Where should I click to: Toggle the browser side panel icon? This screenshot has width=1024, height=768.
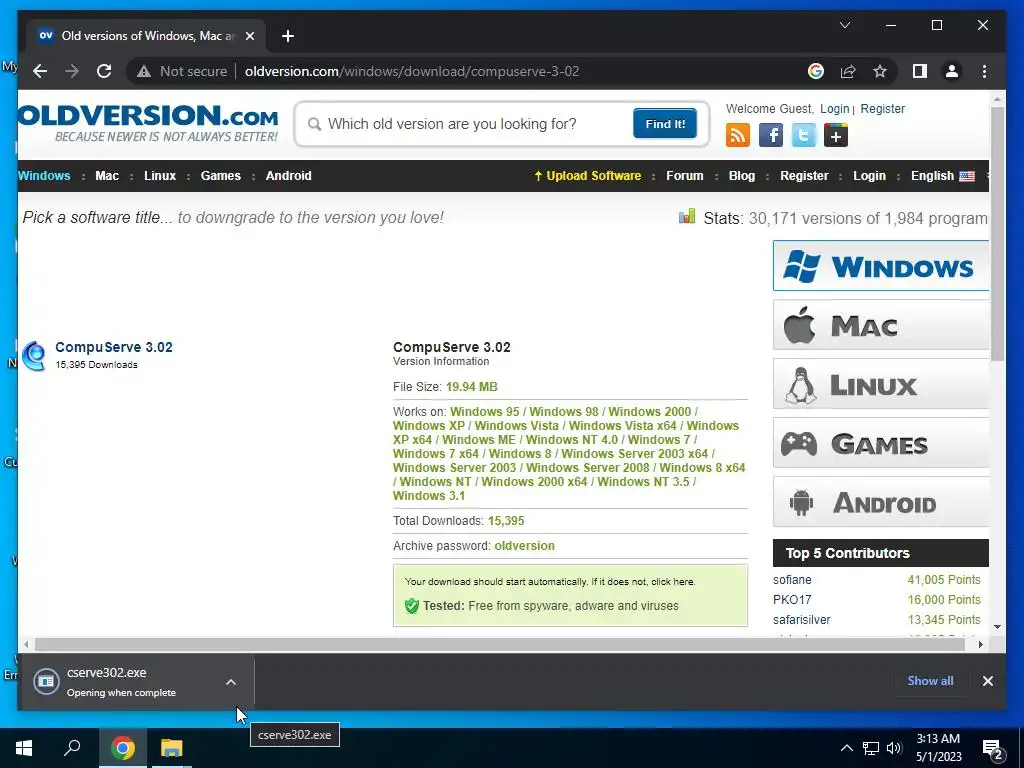(x=920, y=71)
